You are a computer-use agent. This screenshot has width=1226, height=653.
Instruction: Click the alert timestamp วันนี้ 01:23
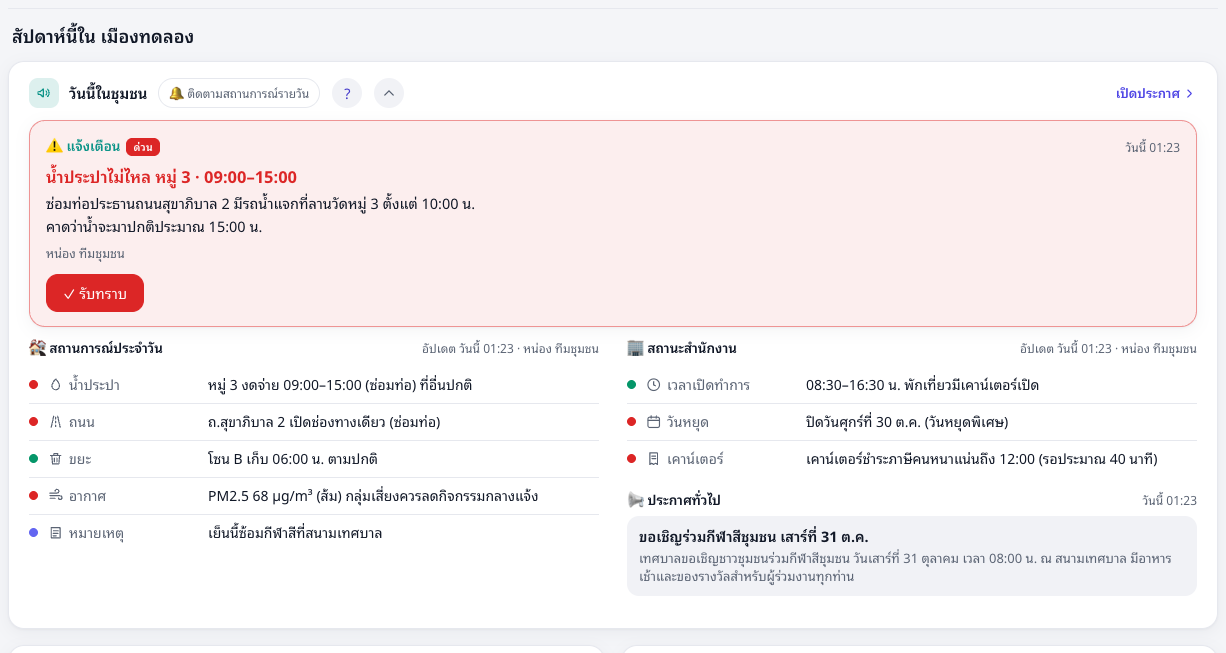1152,147
